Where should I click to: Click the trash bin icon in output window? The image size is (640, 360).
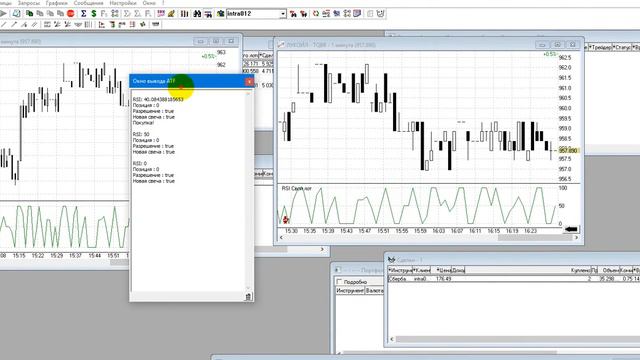248,297
